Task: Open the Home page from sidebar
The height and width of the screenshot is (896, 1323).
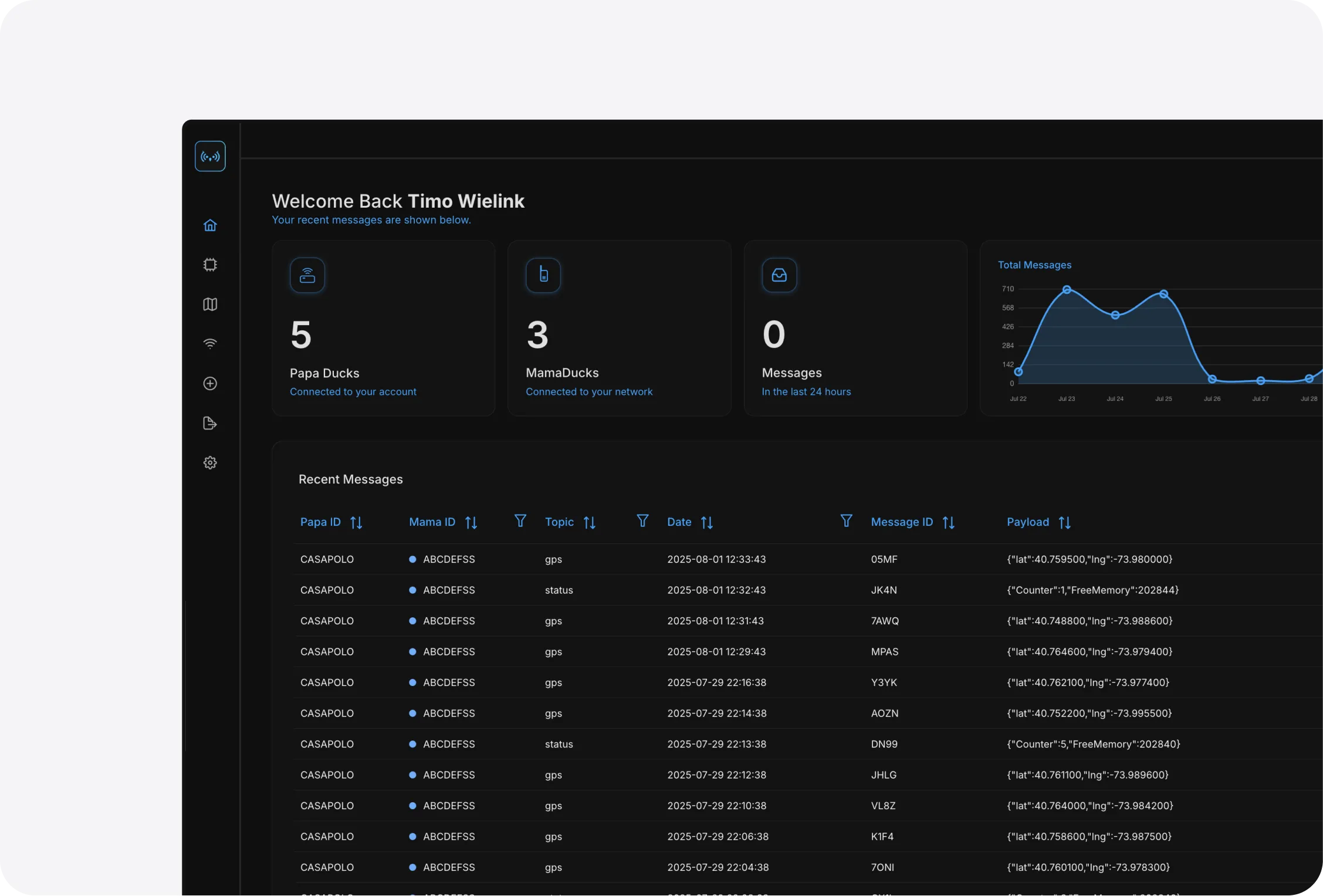Action: coord(210,225)
